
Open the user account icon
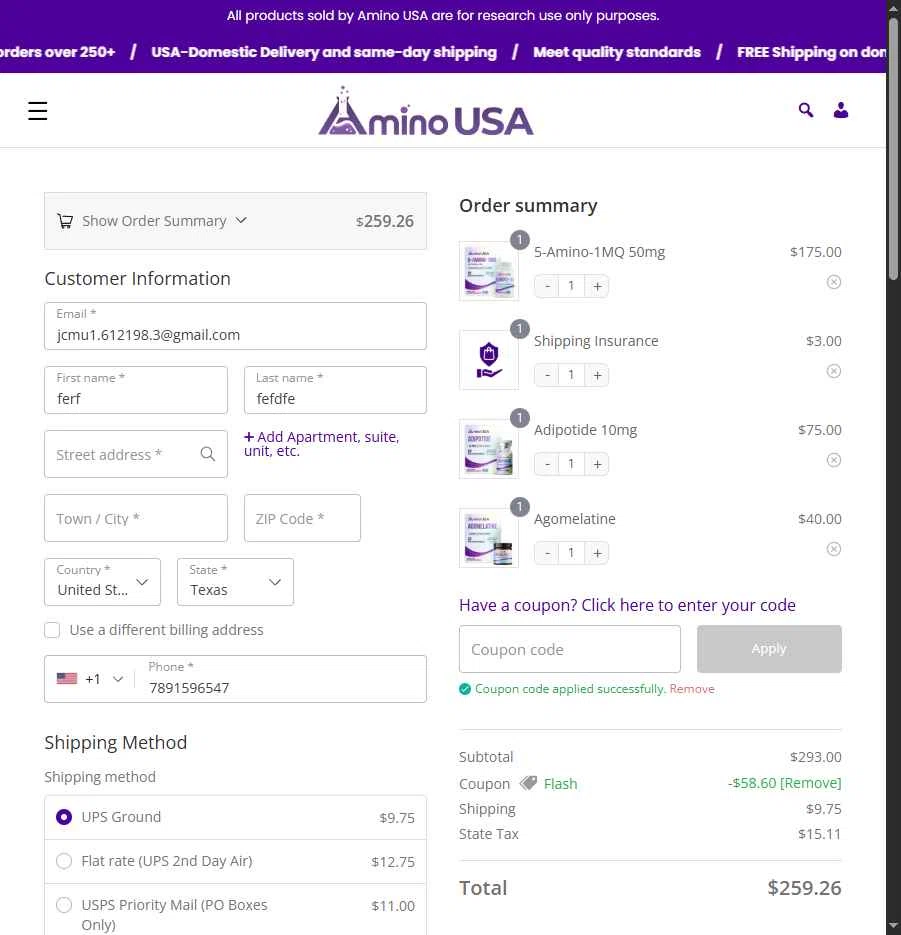click(841, 110)
